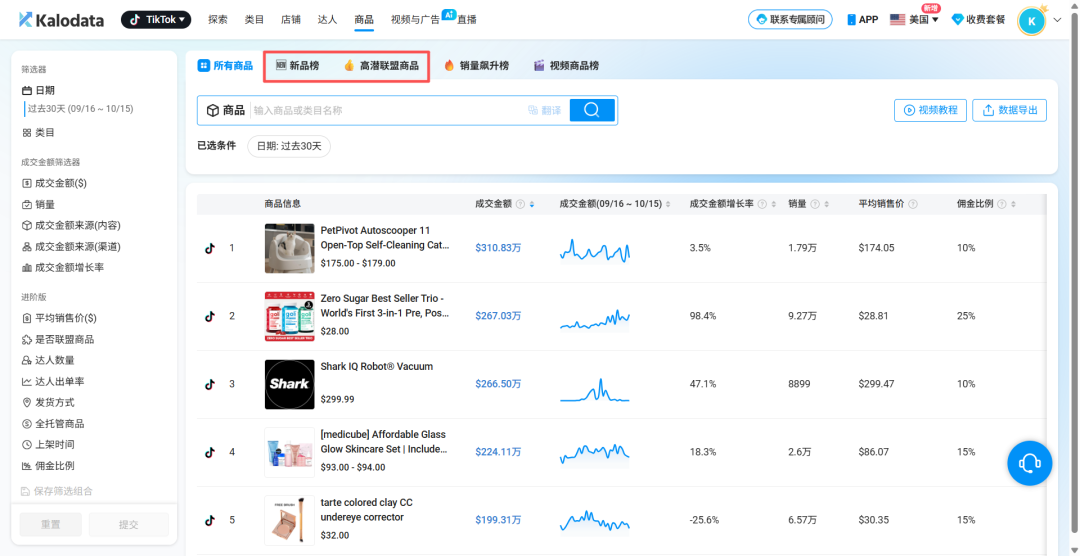Open the 上架时间 filter
Image resolution: width=1080 pixels, height=556 pixels.
pos(48,444)
